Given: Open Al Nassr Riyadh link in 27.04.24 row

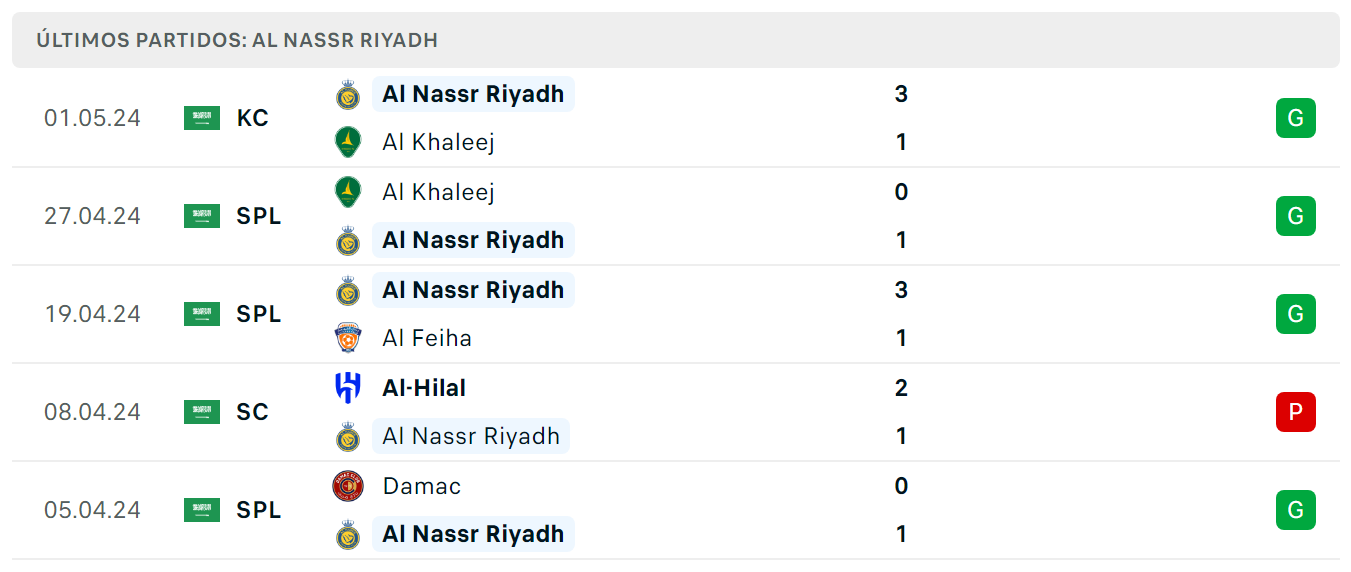Looking at the screenshot, I should pyautogui.click(x=473, y=240).
